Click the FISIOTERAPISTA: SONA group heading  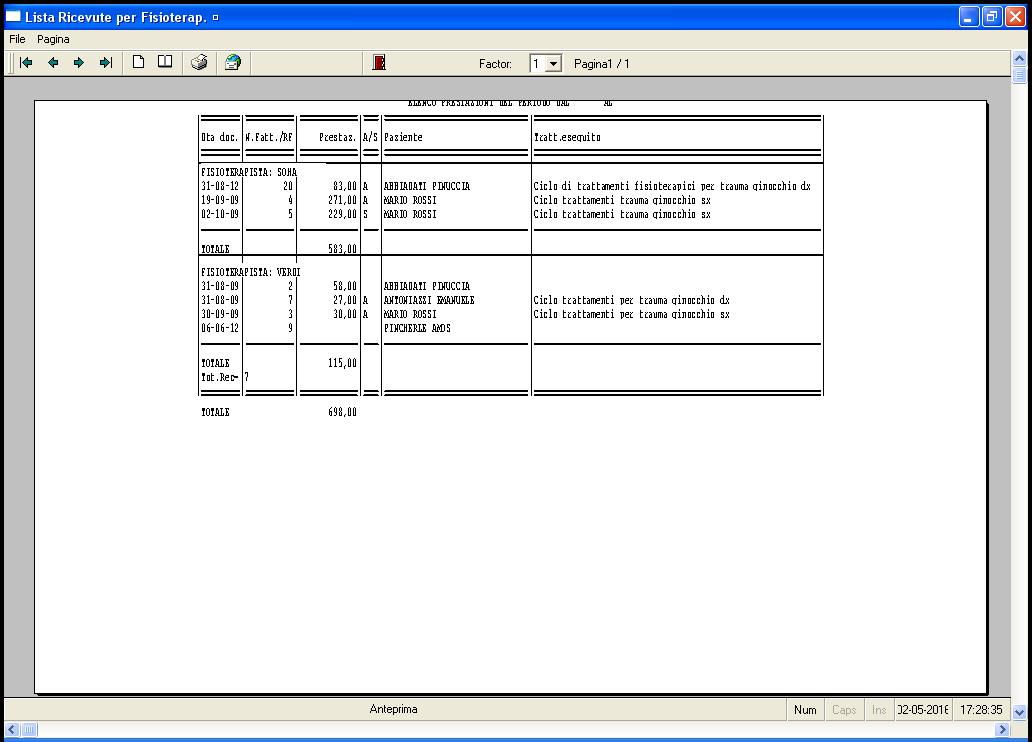point(249,172)
